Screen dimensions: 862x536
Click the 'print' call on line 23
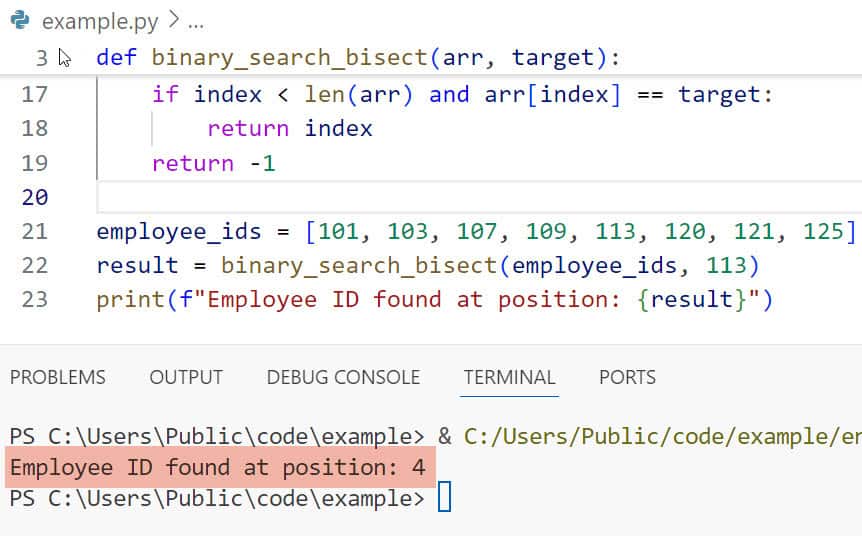(130, 300)
